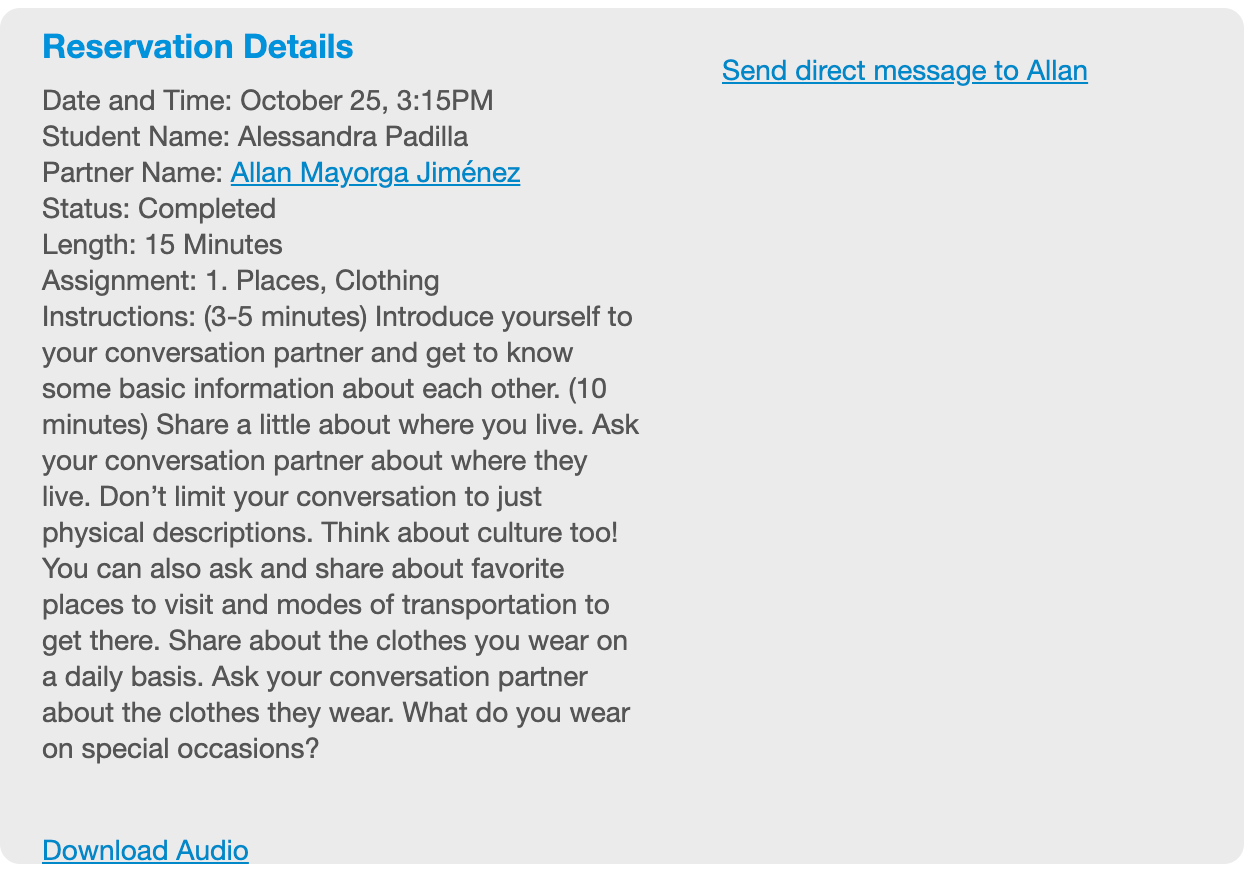This screenshot has width=1254, height=880.
Task: Open Allan Mayorga Jiménez partner profile
Action: pos(375,173)
